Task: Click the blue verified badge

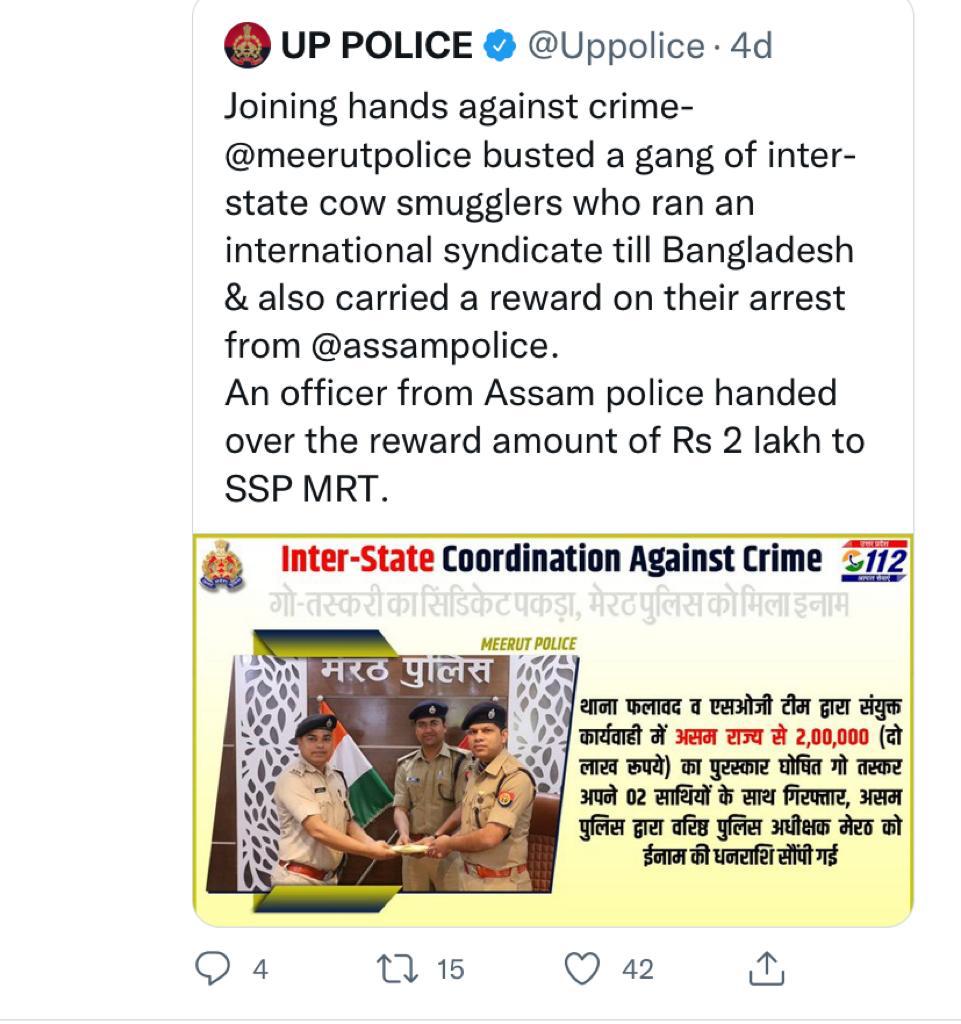Action: click(500, 45)
